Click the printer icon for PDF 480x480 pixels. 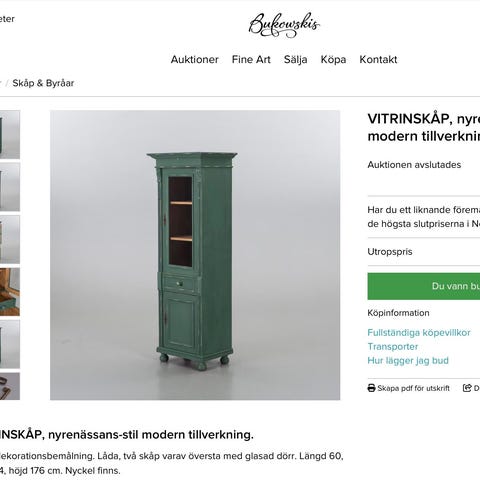click(x=371, y=388)
